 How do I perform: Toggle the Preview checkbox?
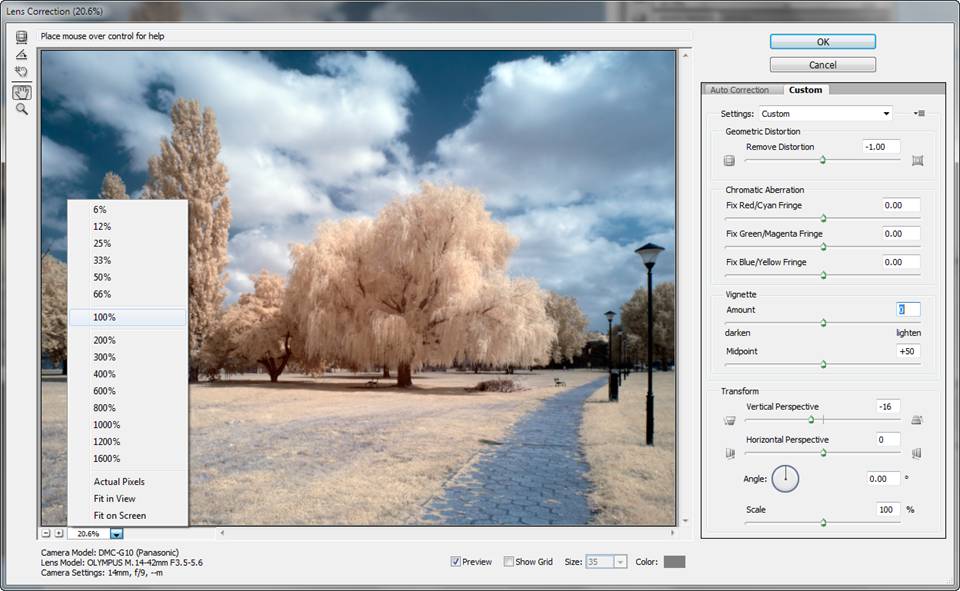(x=456, y=562)
